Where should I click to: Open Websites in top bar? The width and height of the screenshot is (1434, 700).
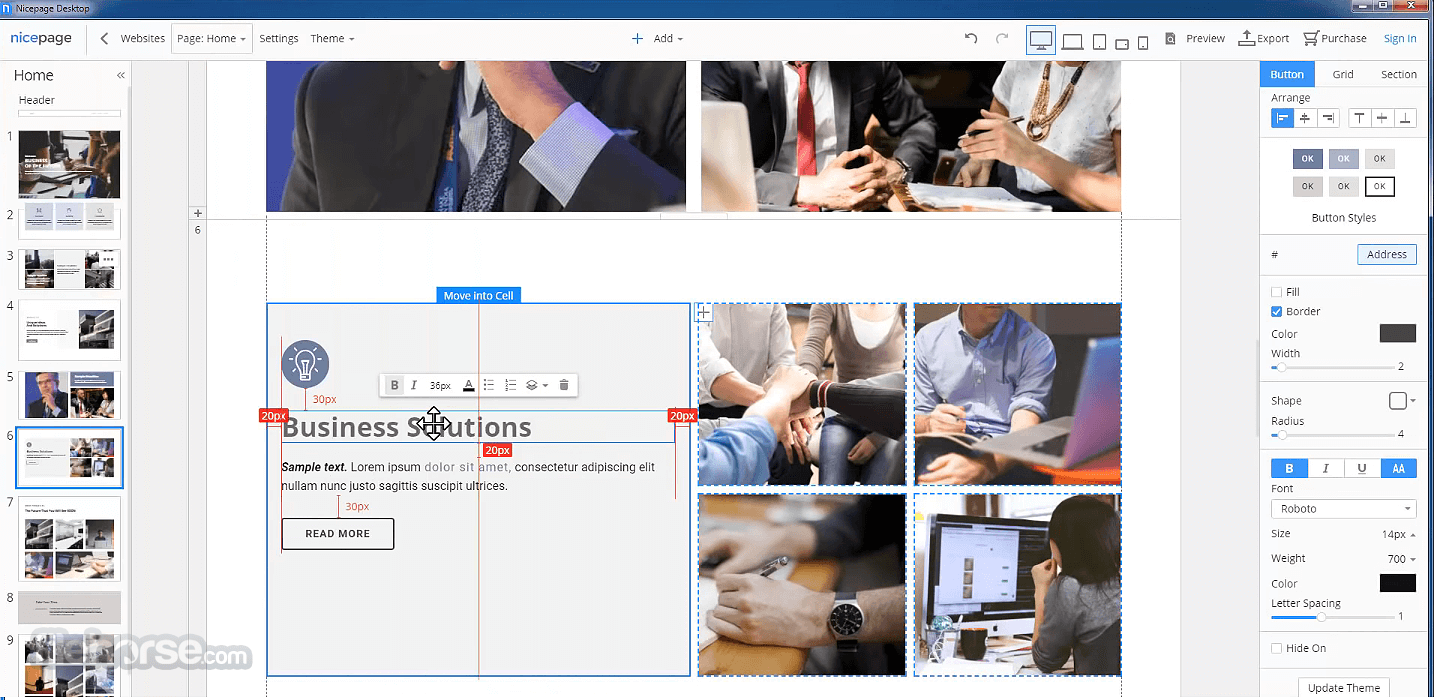click(x=143, y=39)
